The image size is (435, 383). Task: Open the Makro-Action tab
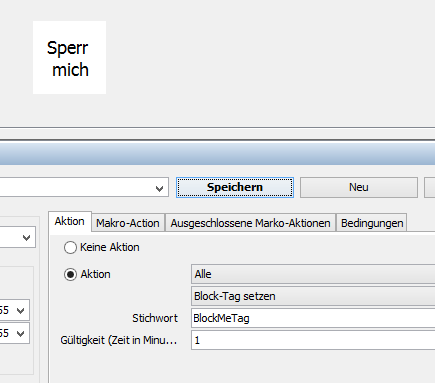[128, 223]
